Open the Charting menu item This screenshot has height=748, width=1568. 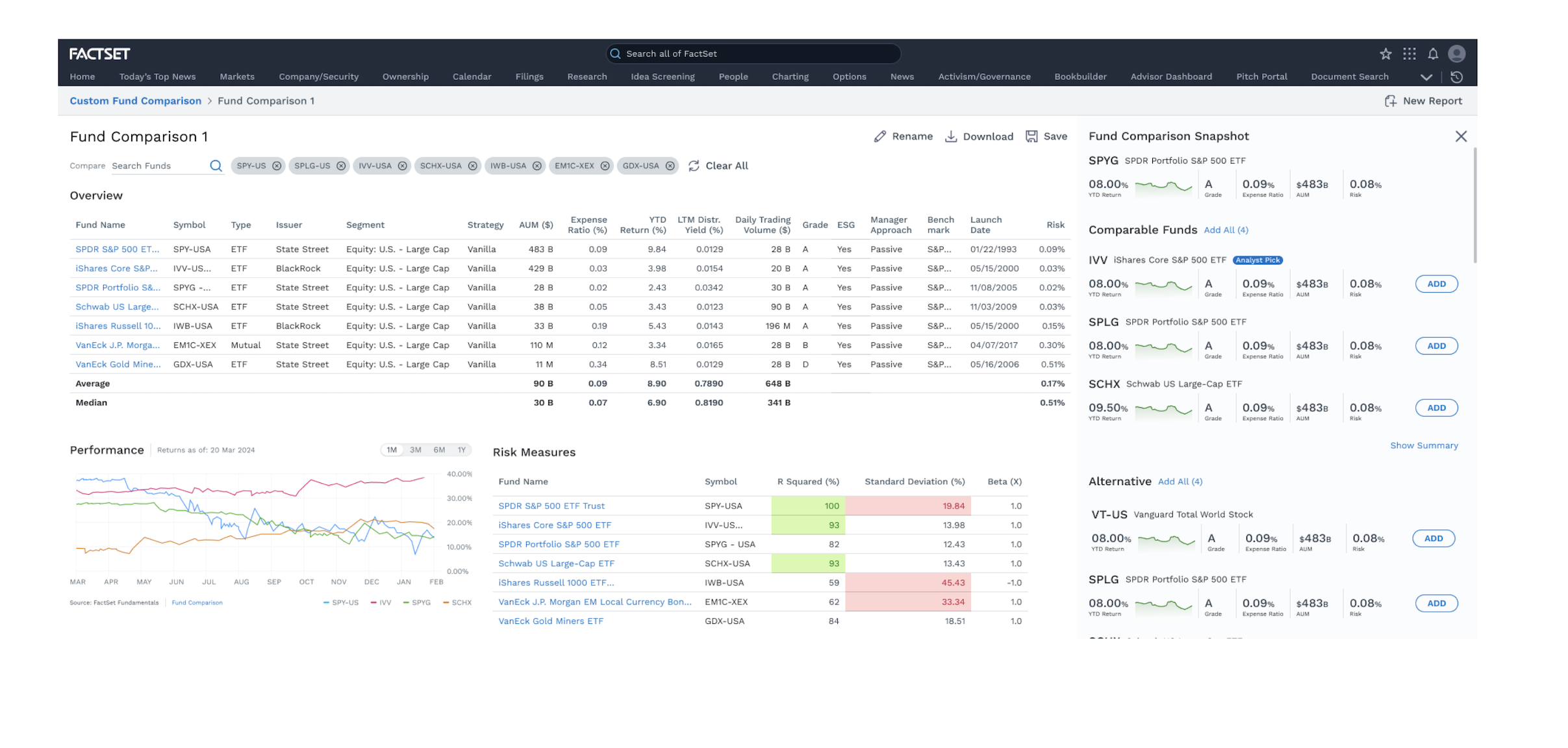[x=790, y=77]
